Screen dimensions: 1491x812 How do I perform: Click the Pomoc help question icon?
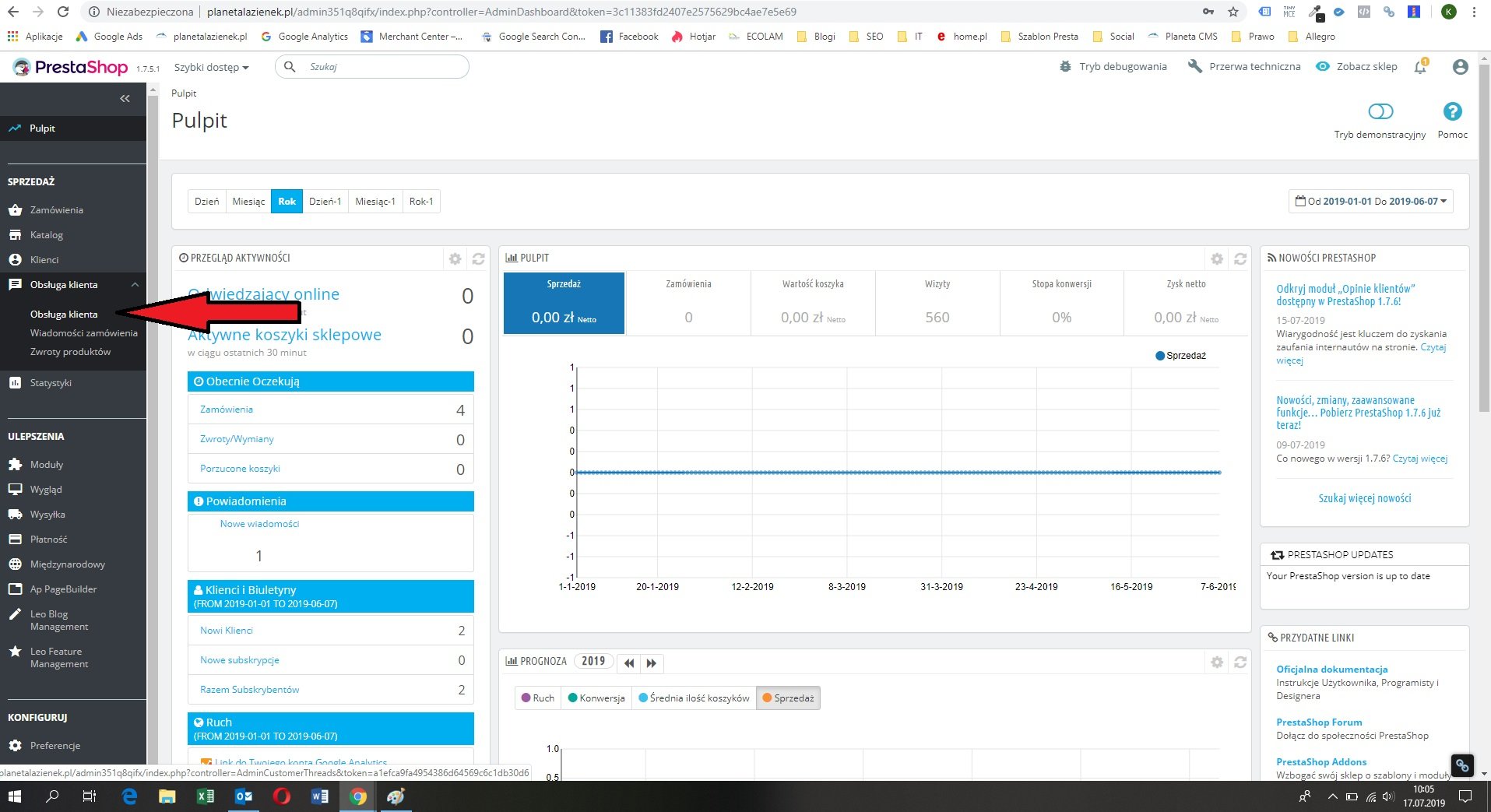pos(1452,111)
